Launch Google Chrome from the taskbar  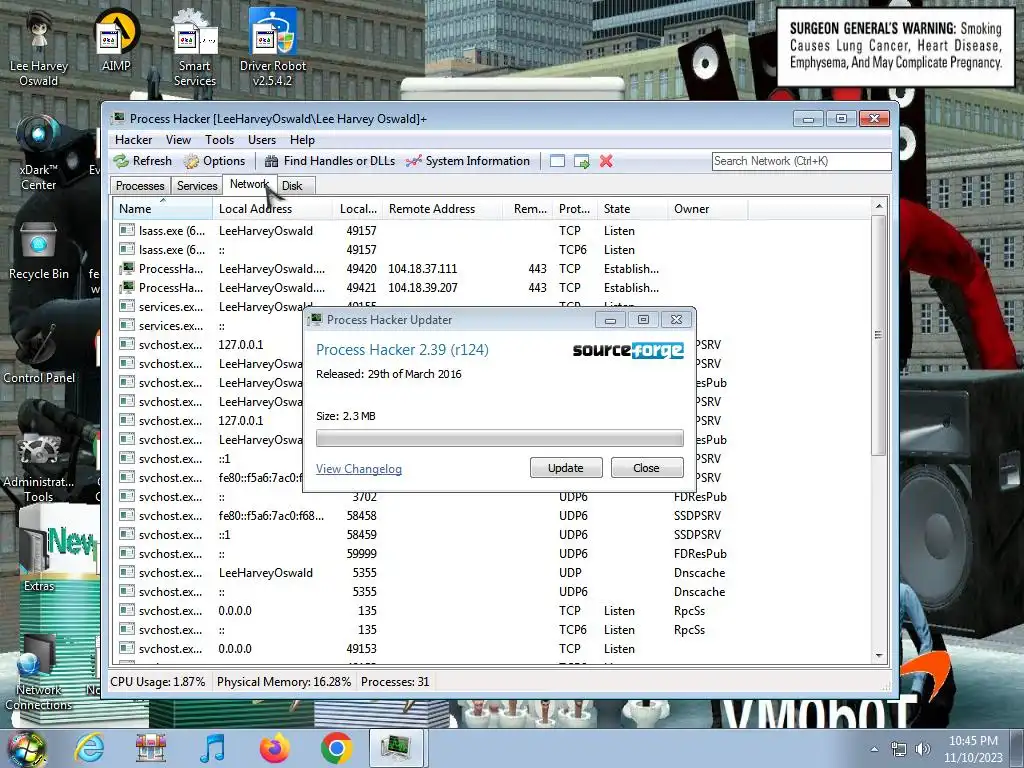pos(336,748)
